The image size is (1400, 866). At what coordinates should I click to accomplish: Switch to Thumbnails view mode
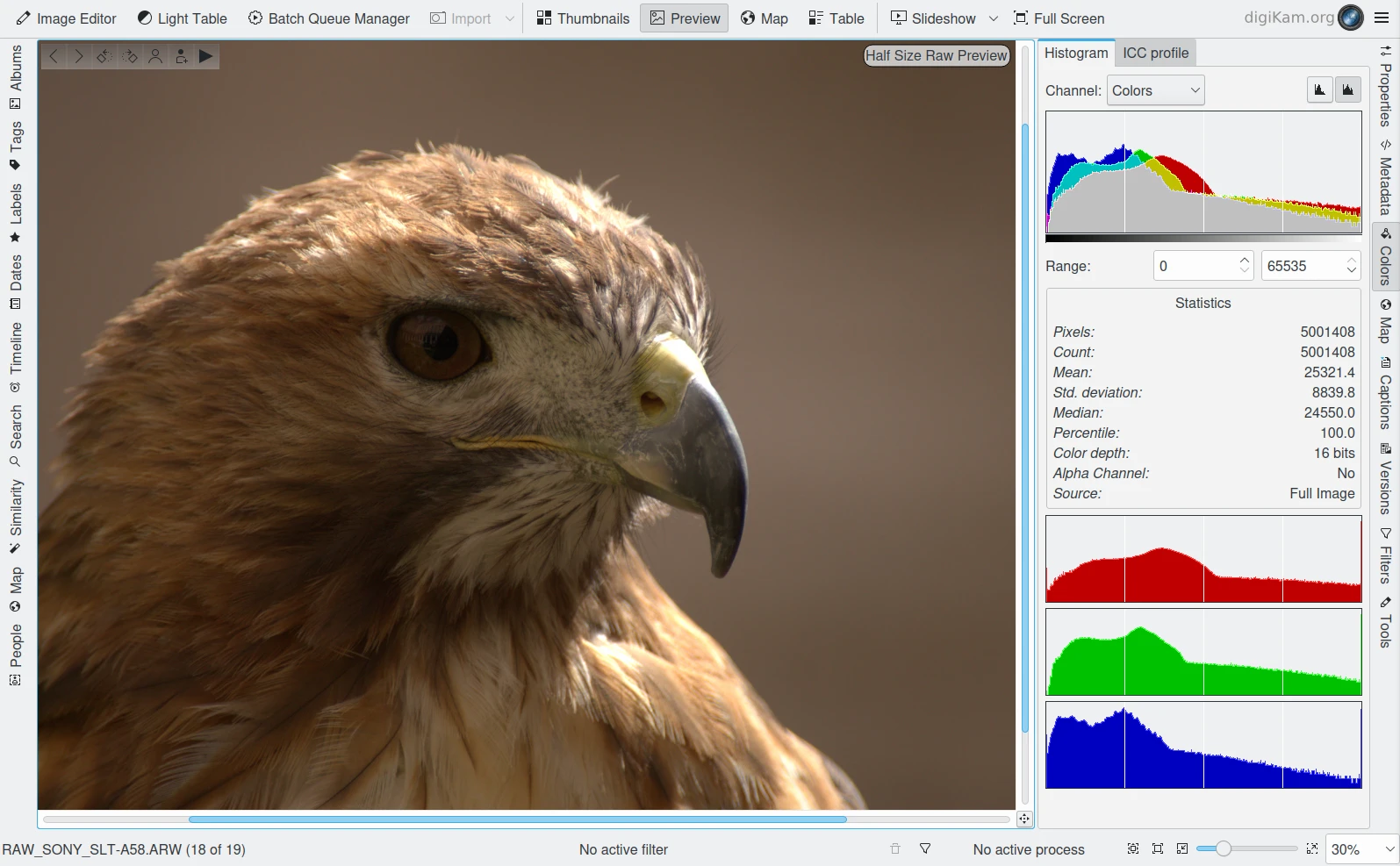pyautogui.click(x=583, y=18)
